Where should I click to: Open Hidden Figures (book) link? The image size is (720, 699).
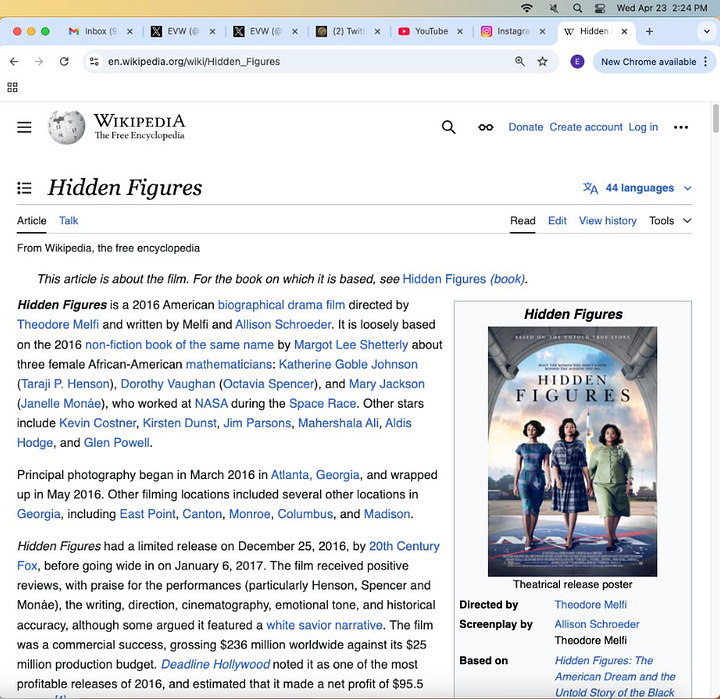pos(464,279)
